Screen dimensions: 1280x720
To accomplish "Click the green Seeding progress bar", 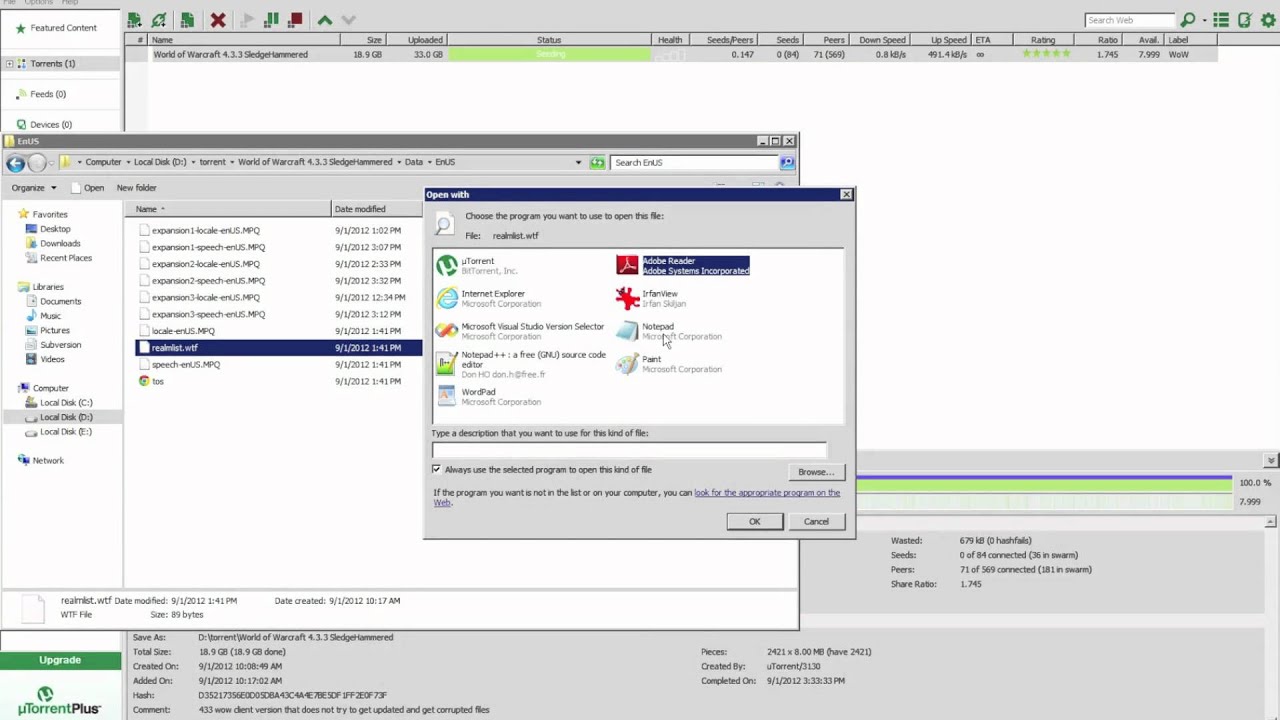I will [x=549, y=55].
